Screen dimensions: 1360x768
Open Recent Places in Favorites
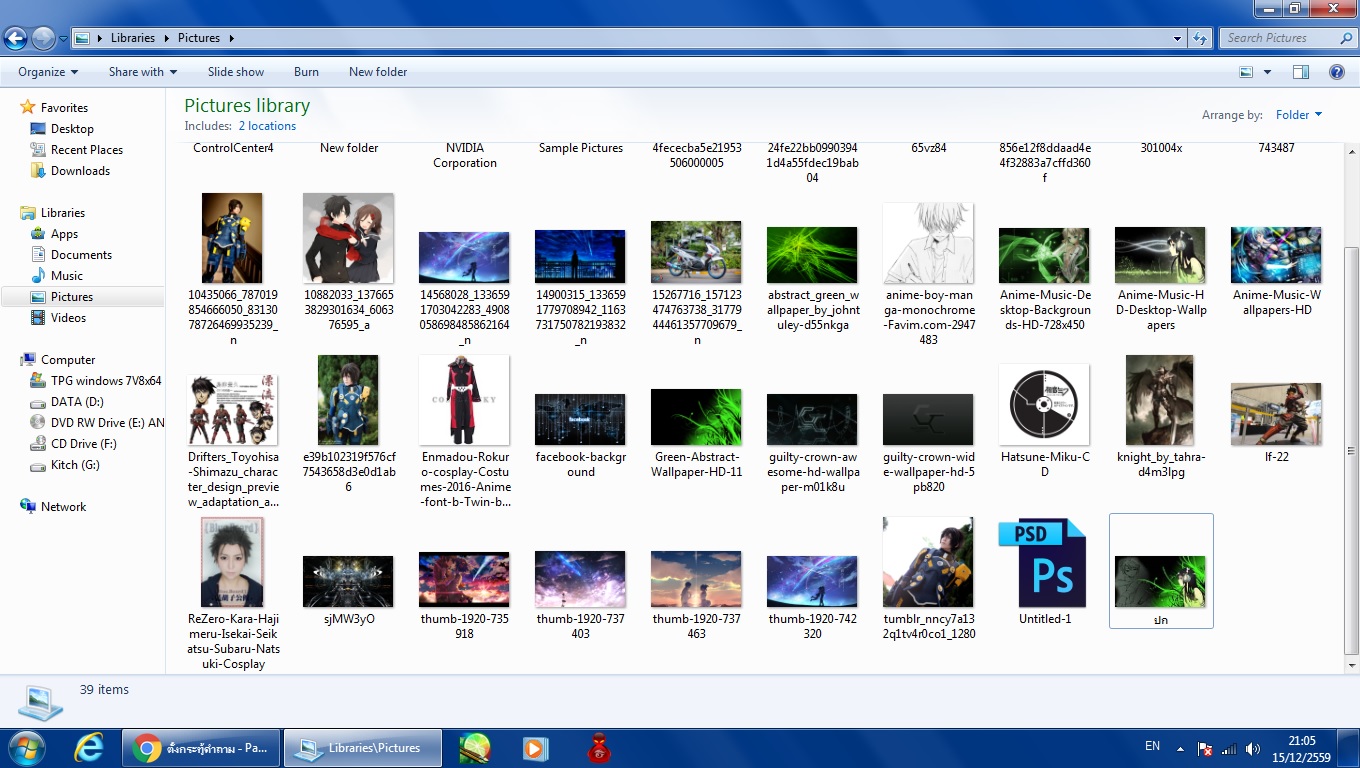87,150
